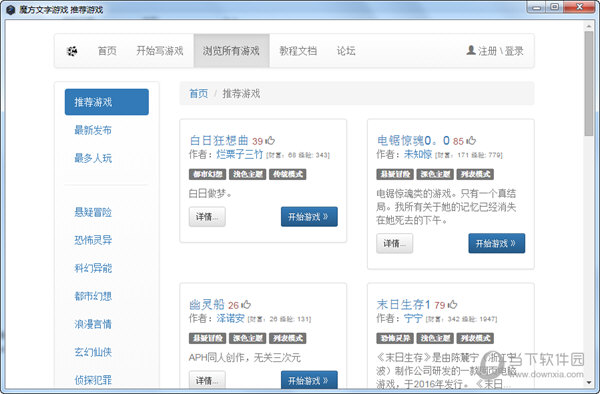This screenshot has width=600, height=394.
Task: Click like count 85 on 电锯惊魂0。0
Action: (458, 142)
